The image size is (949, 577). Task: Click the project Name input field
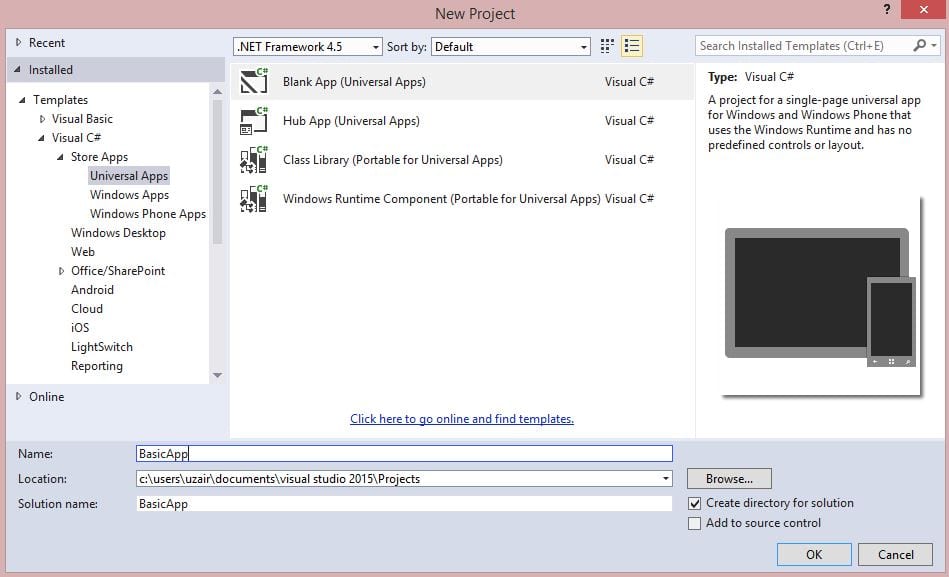point(404,454)
